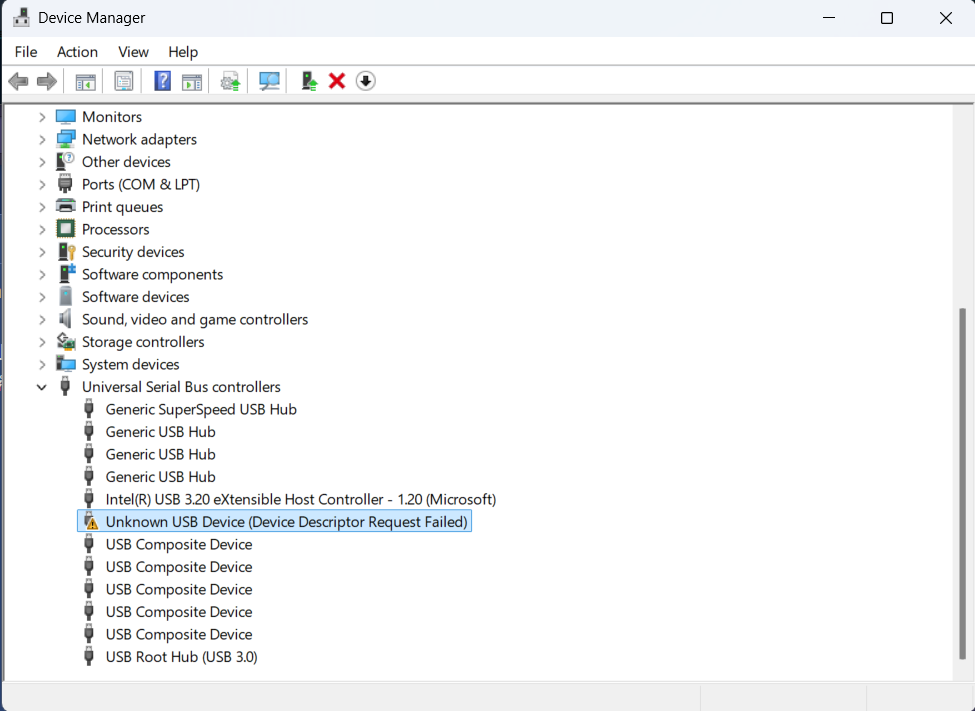Click the Generic SuperSpeed USB Hub plug icon
Image resolution: width=975 pixels, height=711 pixels.
pos(89,409)
